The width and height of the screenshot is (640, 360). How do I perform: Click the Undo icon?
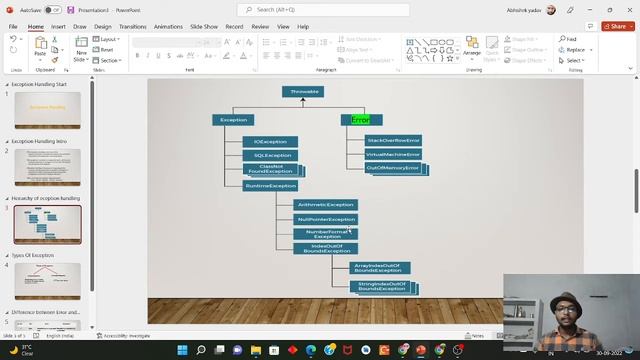click(13, 39)
